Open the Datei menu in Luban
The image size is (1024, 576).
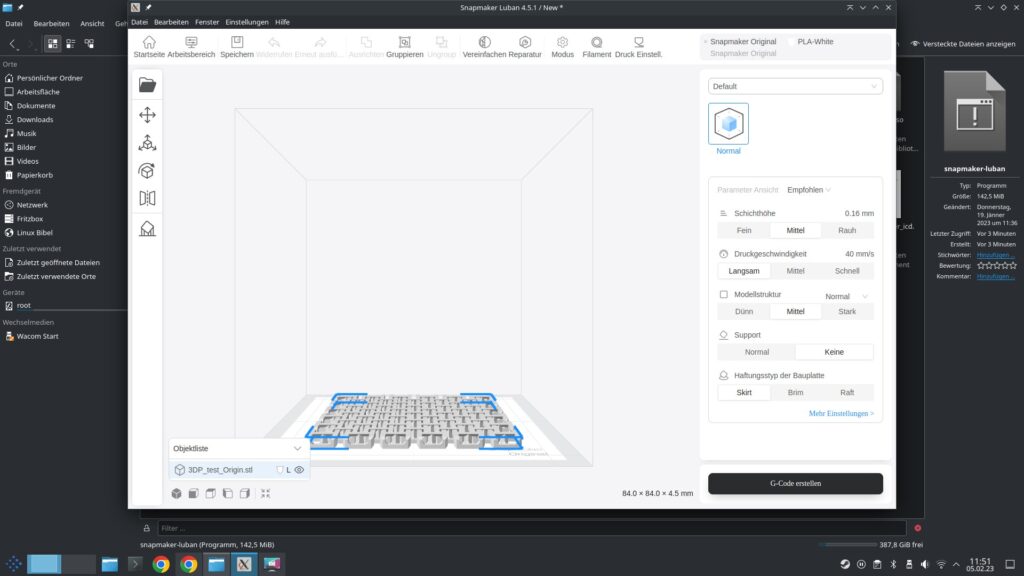(139, 22)
